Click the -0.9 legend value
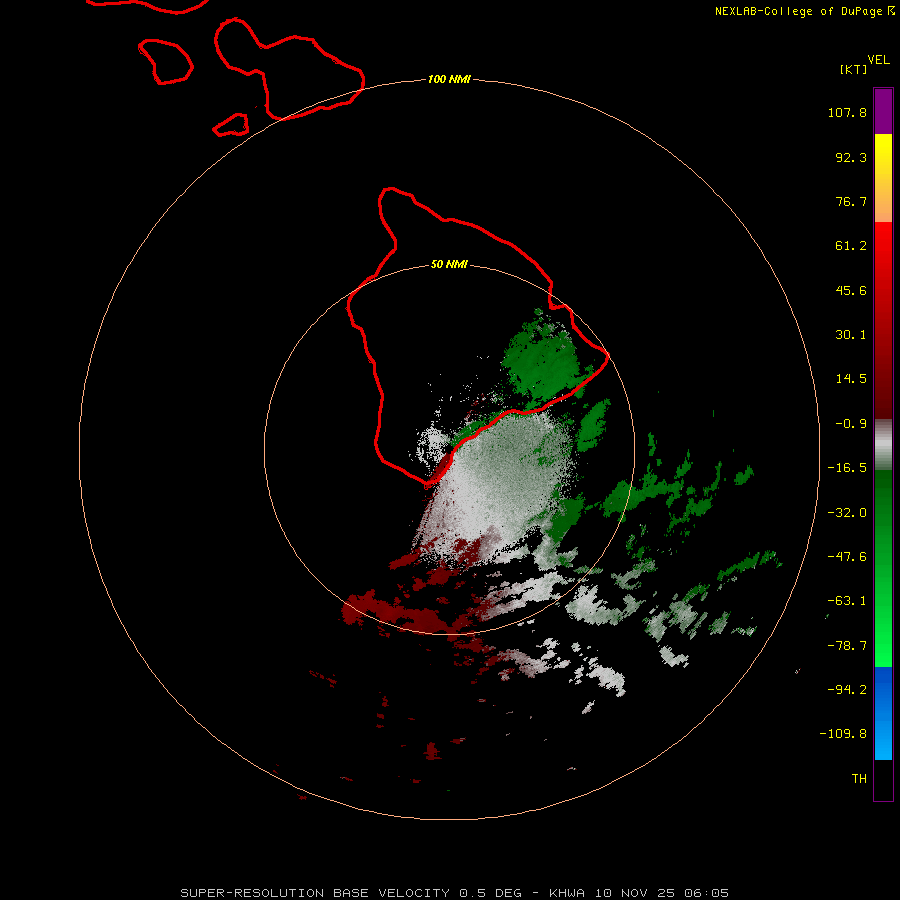 pyautogui.click(x=851, y=424)
